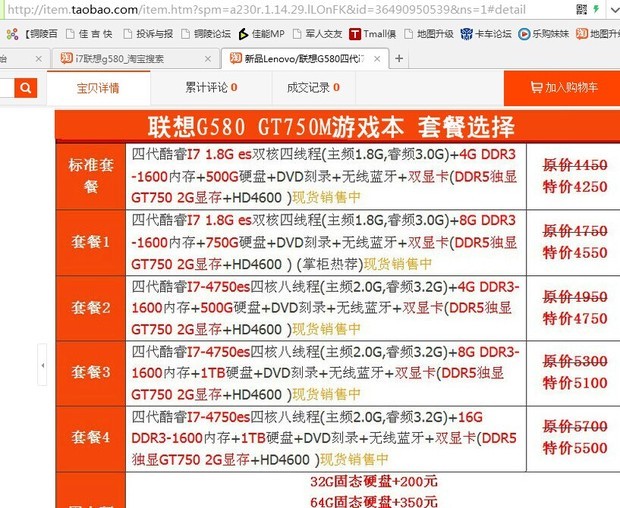Viewport: 620px width, 508px height.
Task: Click the orange search magnifier button
Action: click(26, 88)
